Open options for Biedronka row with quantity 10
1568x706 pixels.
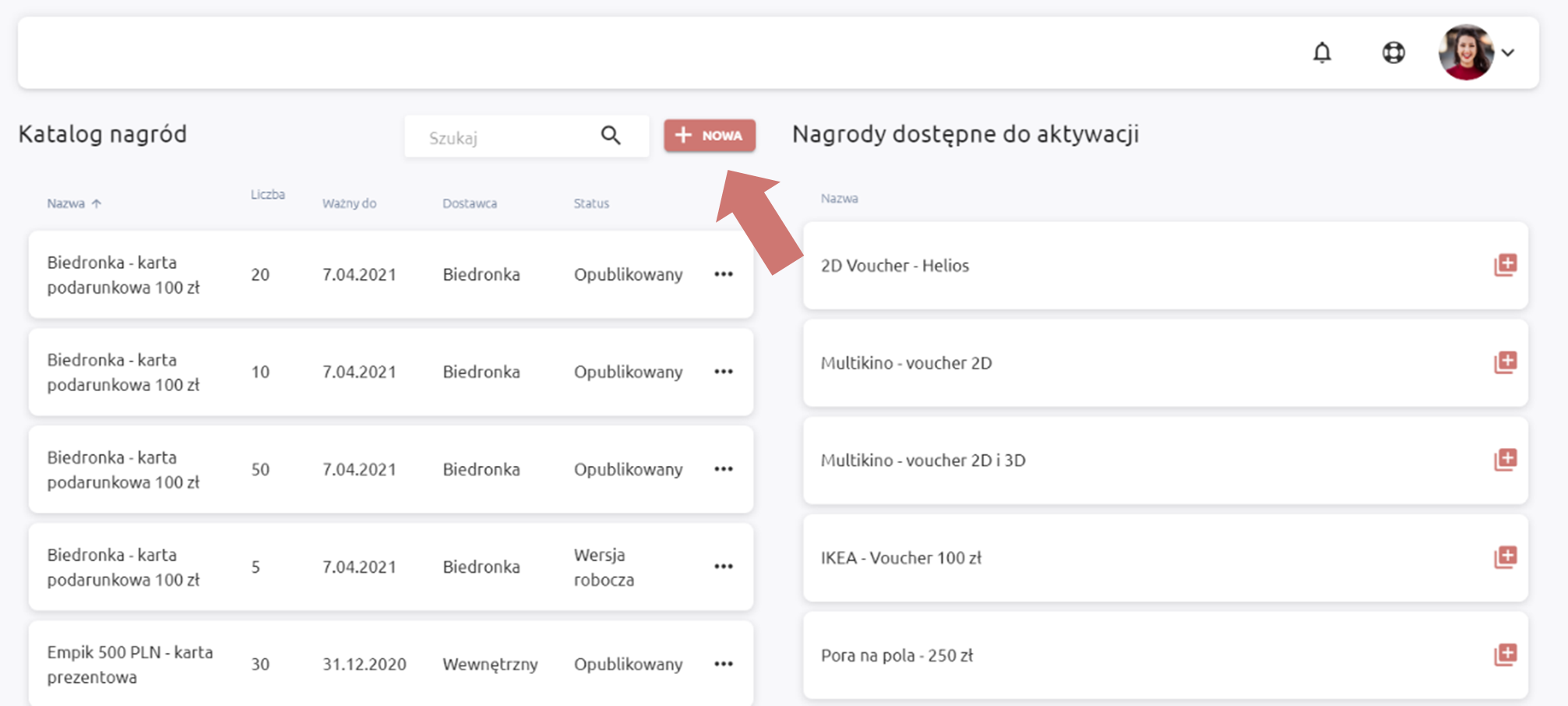[x=724, y=372]
